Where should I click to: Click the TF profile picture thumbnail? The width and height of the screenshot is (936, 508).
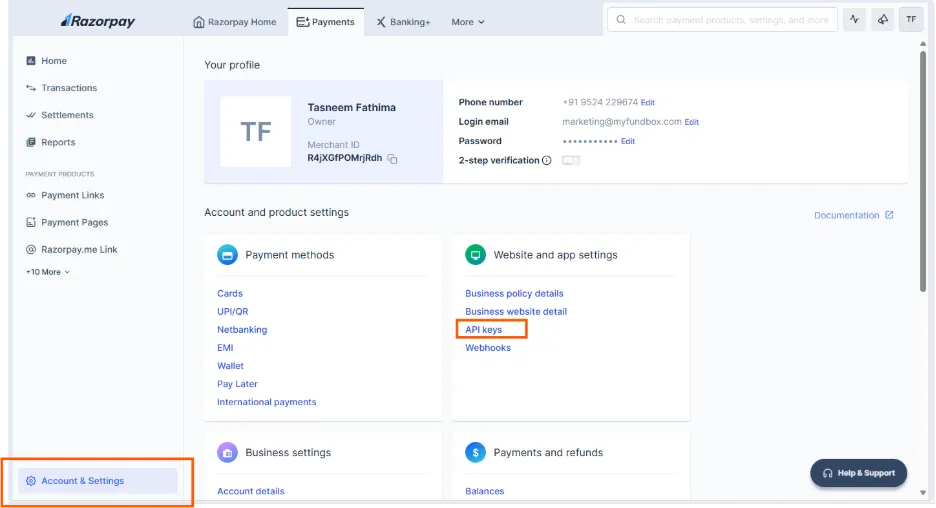[x=255, y=132]
